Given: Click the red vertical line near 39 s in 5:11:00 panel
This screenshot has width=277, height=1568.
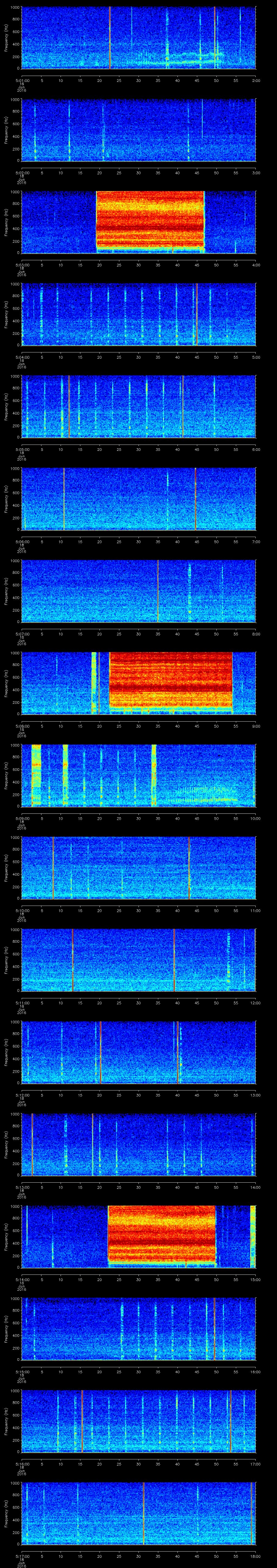Looking at the screenshot, I should coord(174,959).
